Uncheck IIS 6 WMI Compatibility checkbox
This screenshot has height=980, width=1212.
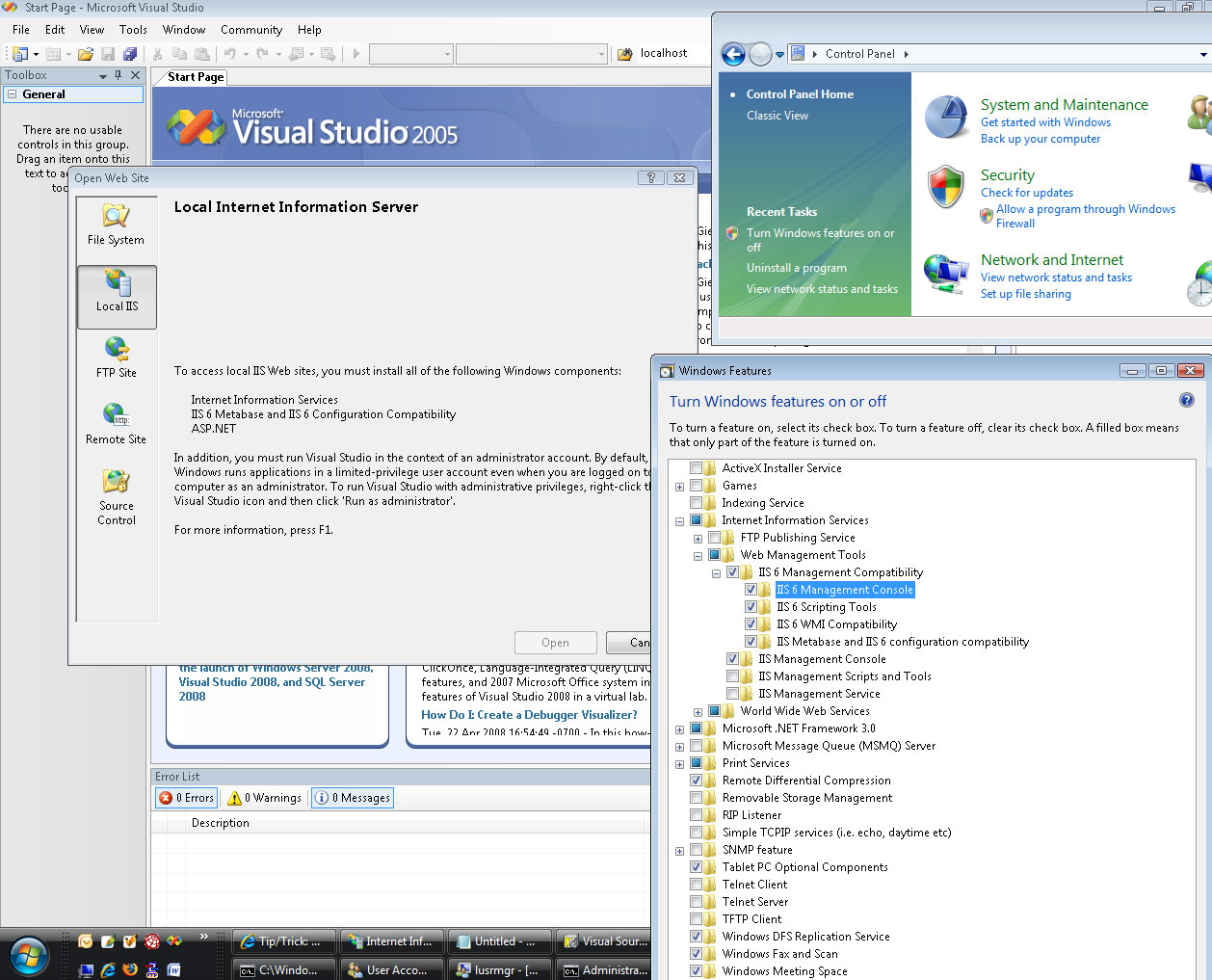click(x=751, y=624)
